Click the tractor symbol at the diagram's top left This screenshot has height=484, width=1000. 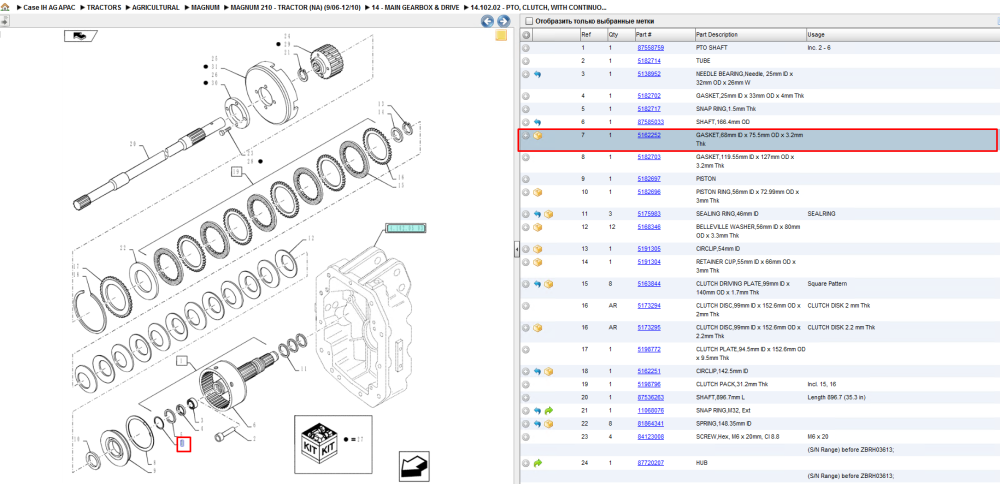[x=80, y=36]
